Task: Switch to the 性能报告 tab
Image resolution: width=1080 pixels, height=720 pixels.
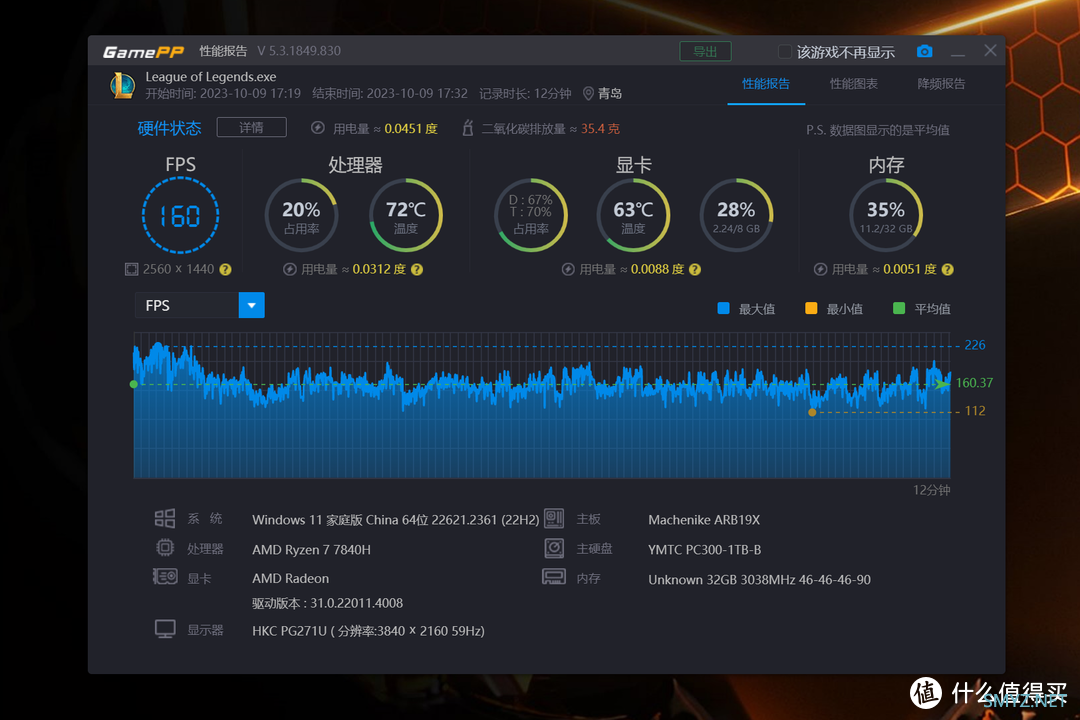Action: click(x=766, y=84)
